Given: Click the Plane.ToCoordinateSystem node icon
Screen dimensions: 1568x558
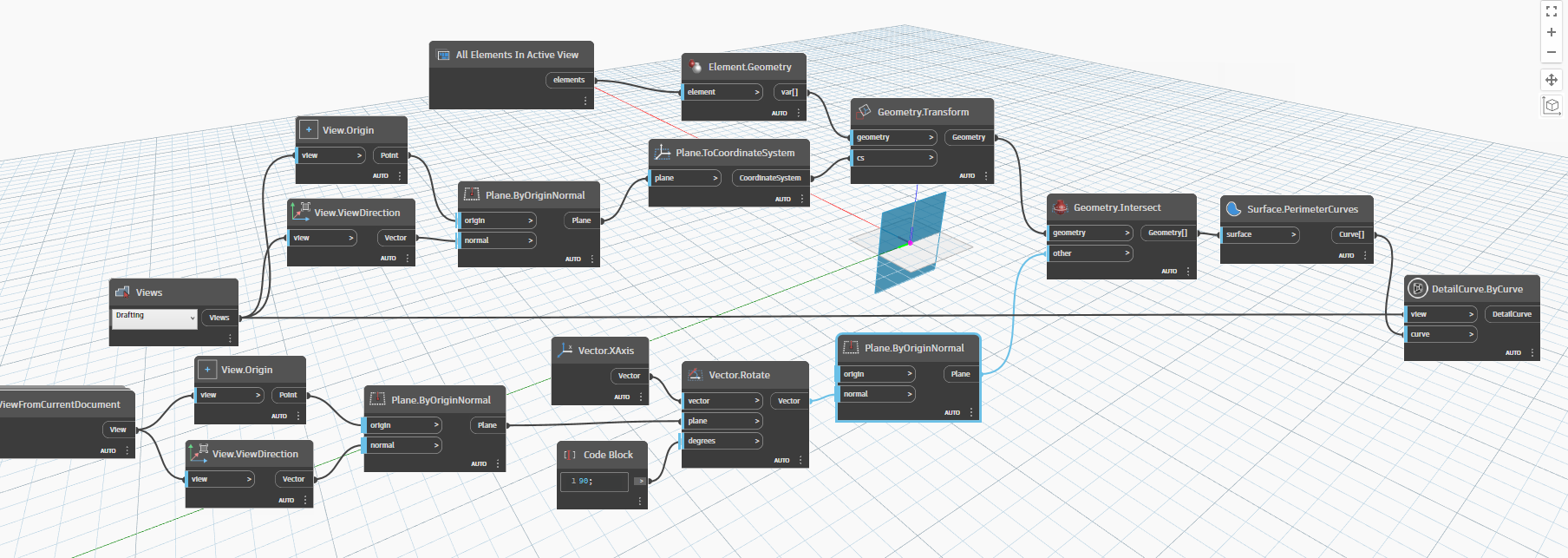Looking at the screenshot, I should click(663, 153).
